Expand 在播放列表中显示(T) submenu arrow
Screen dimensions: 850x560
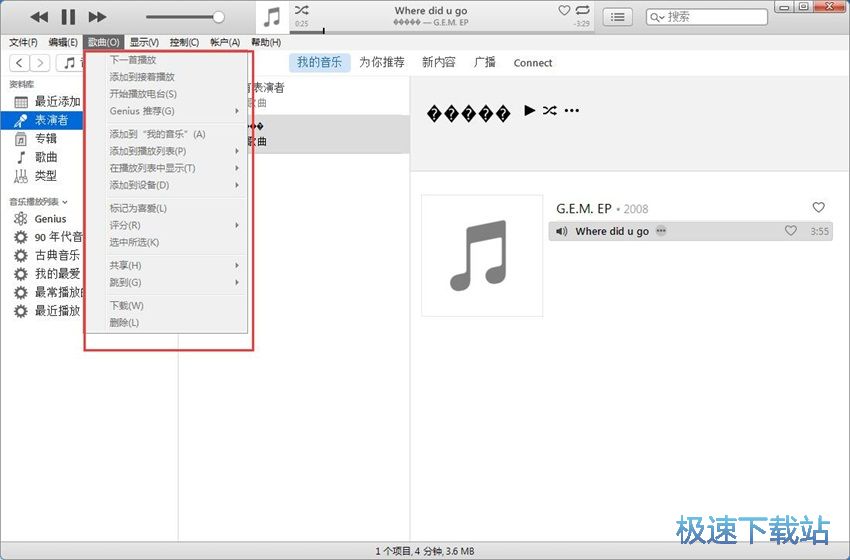[237, 168]
